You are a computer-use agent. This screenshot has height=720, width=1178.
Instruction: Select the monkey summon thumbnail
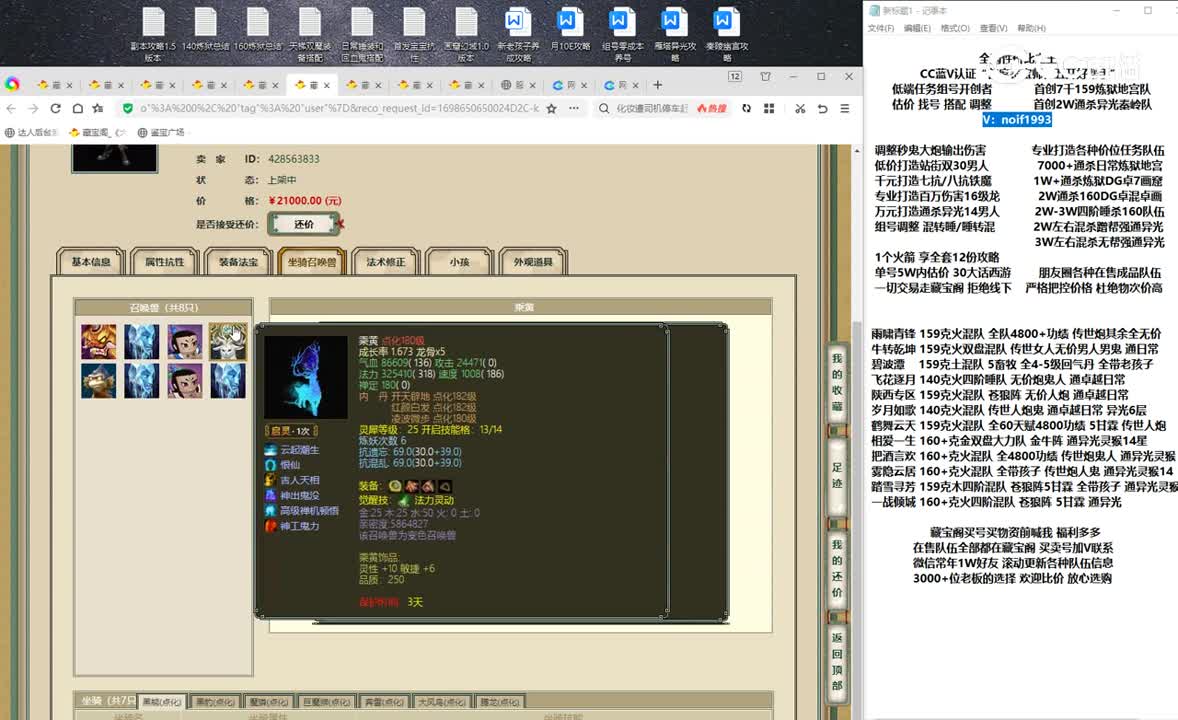click(x=98, y=381)
